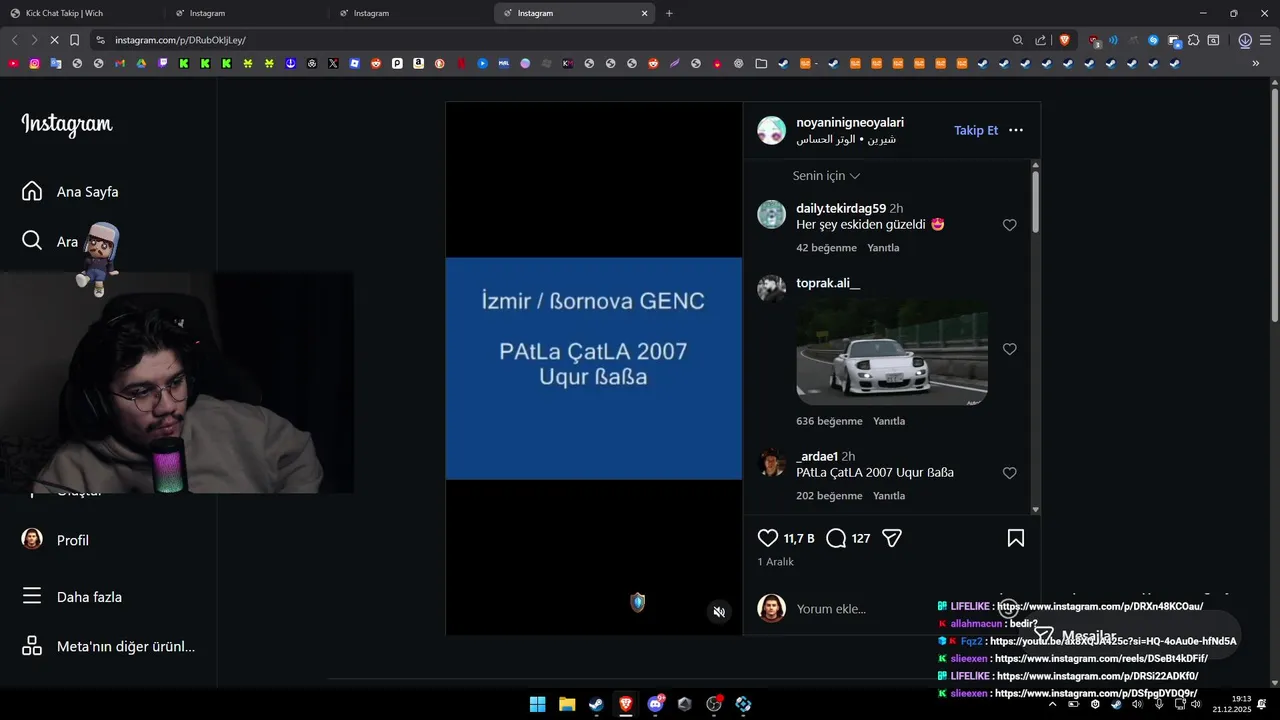The width and height of the screenshot is (1280, 720).
Task: Open Steam from the taskbar
Action: pyautogui.click(x=596, y=704)
